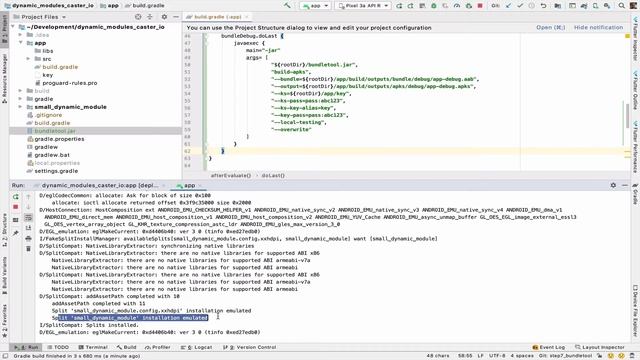Click the user avatar icon in toolbar
This screenshot has width=640, height=360.
[633, 6]
